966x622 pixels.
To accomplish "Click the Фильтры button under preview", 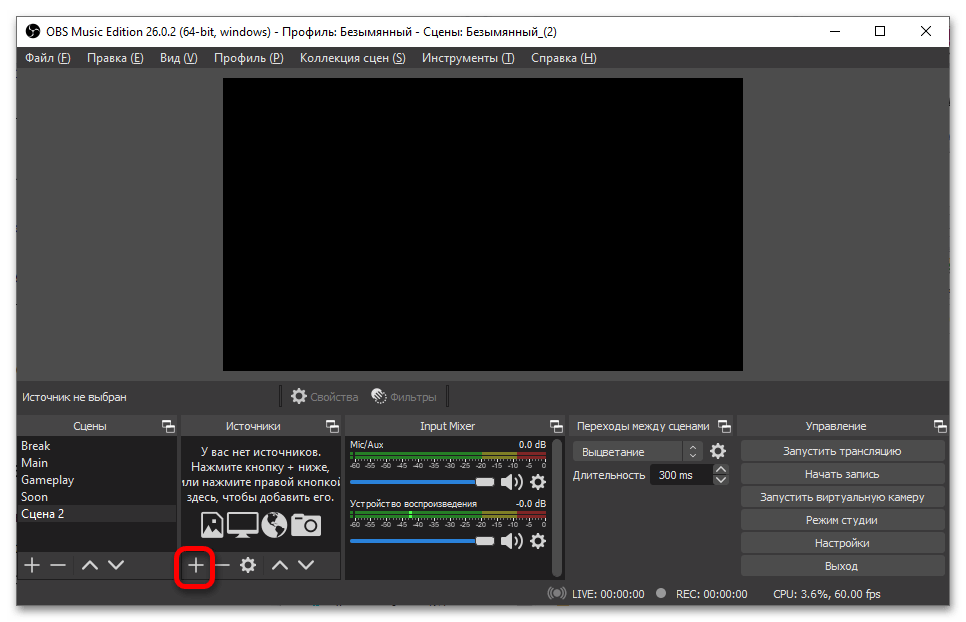I will (x=404, y=397).
